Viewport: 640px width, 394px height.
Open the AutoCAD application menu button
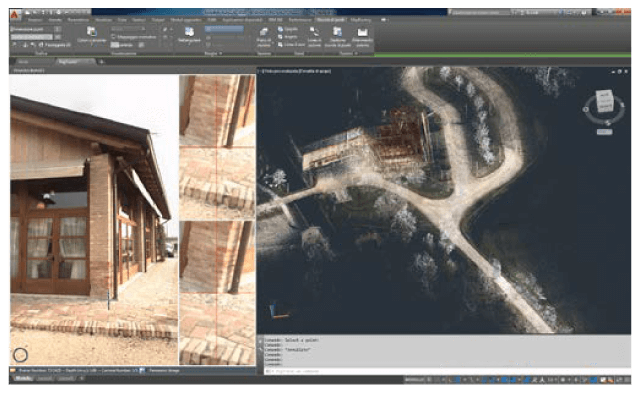pyautogui.click(x=15, y=15)
